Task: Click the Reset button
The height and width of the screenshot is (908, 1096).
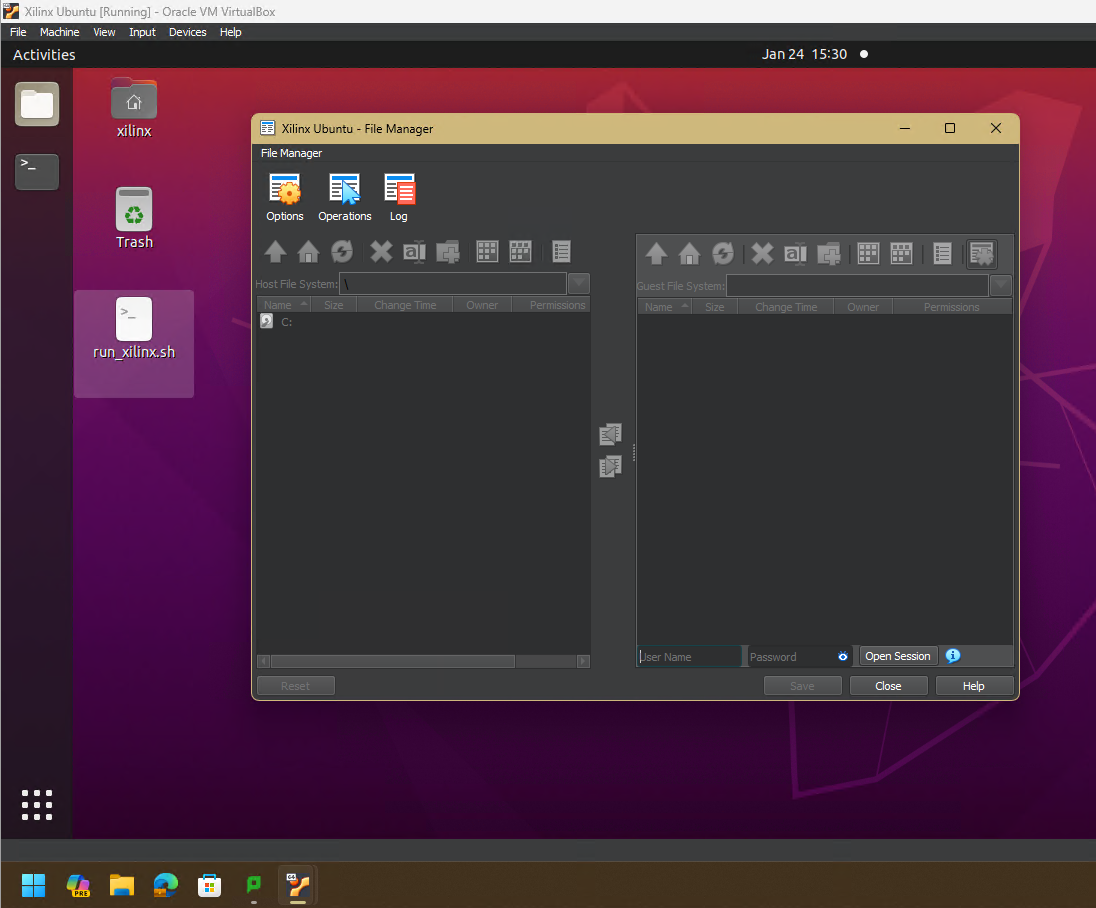Action: pyautogui.click(x=296, y=686)
